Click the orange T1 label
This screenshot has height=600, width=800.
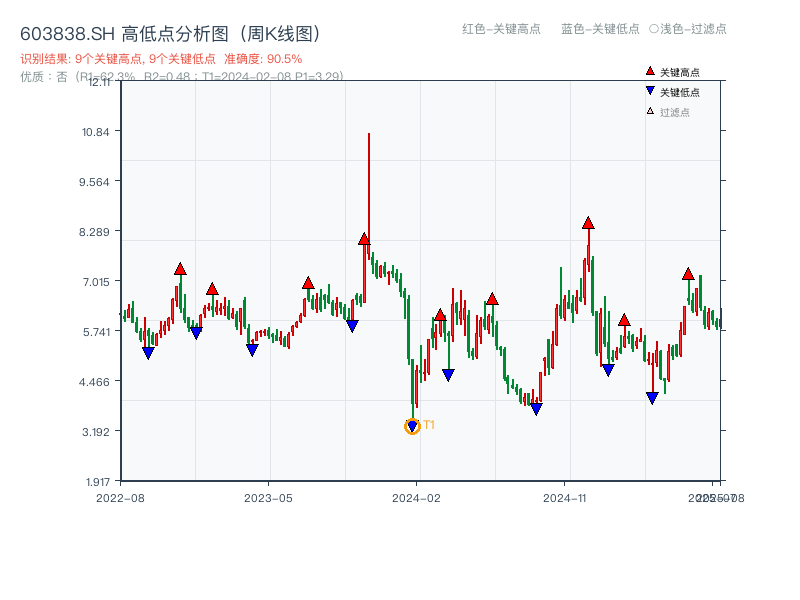click(429, 425)
